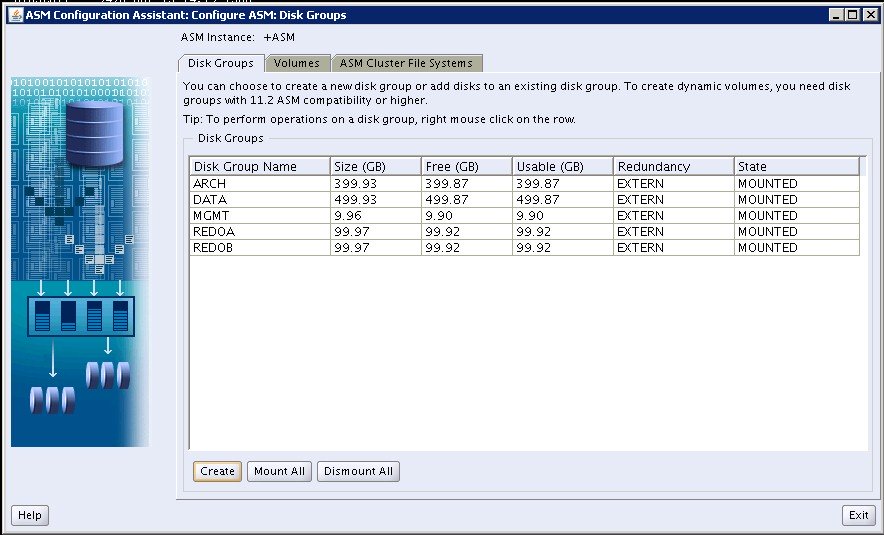The image size is (884, 535).
Task: Click the Redundancy column header
Action: coord(674,167)
